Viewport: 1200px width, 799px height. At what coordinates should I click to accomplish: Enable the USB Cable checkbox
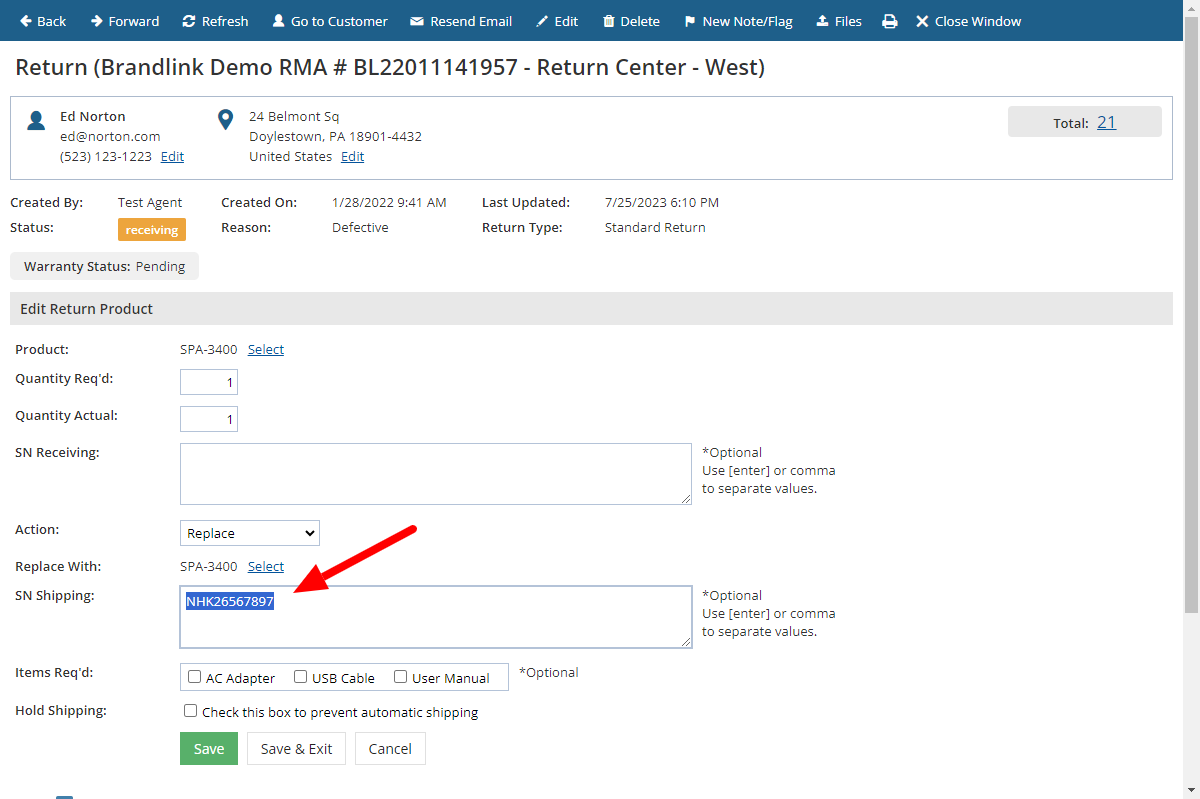click(x=300, y=676)
